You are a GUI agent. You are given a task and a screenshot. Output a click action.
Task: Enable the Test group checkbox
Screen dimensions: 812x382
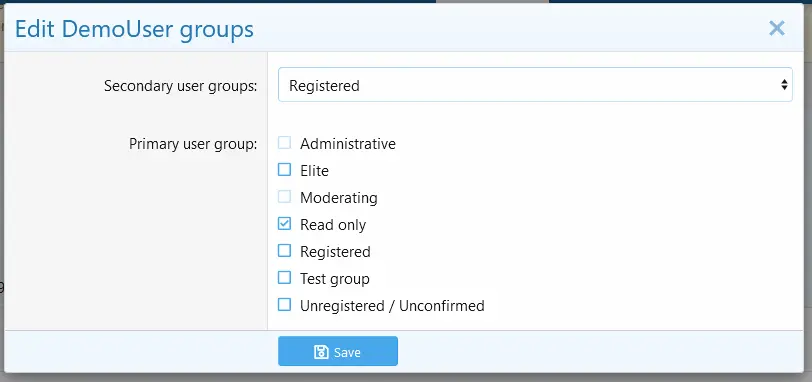click(284, 277)
